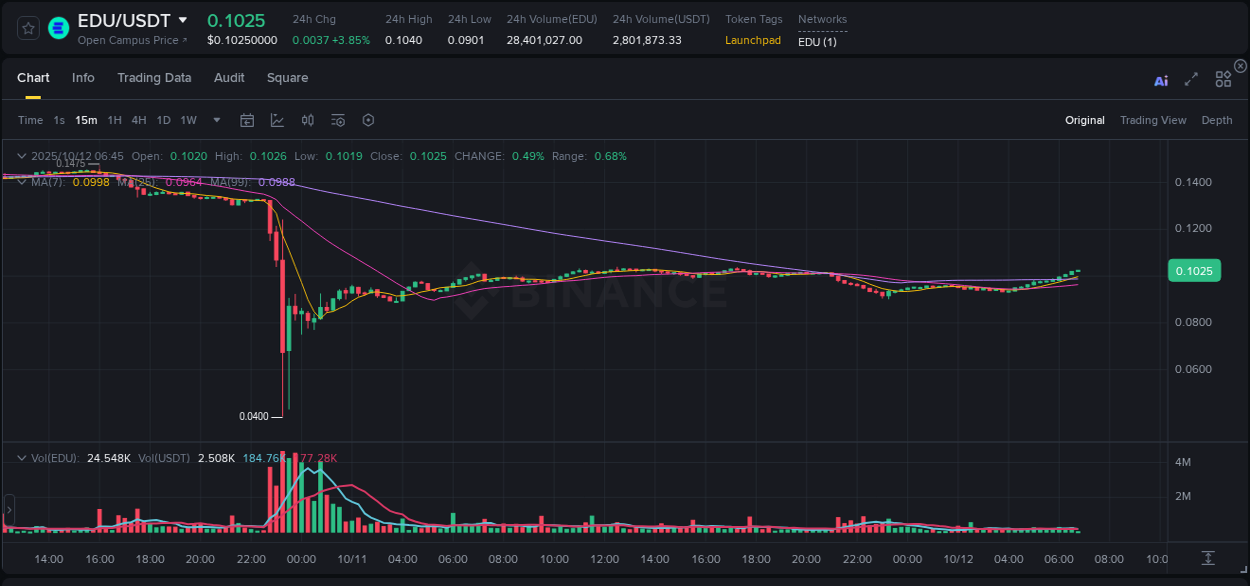Launch the Ai assistant icon
The image size is (1250, 586).
[x=1160, y=80]
